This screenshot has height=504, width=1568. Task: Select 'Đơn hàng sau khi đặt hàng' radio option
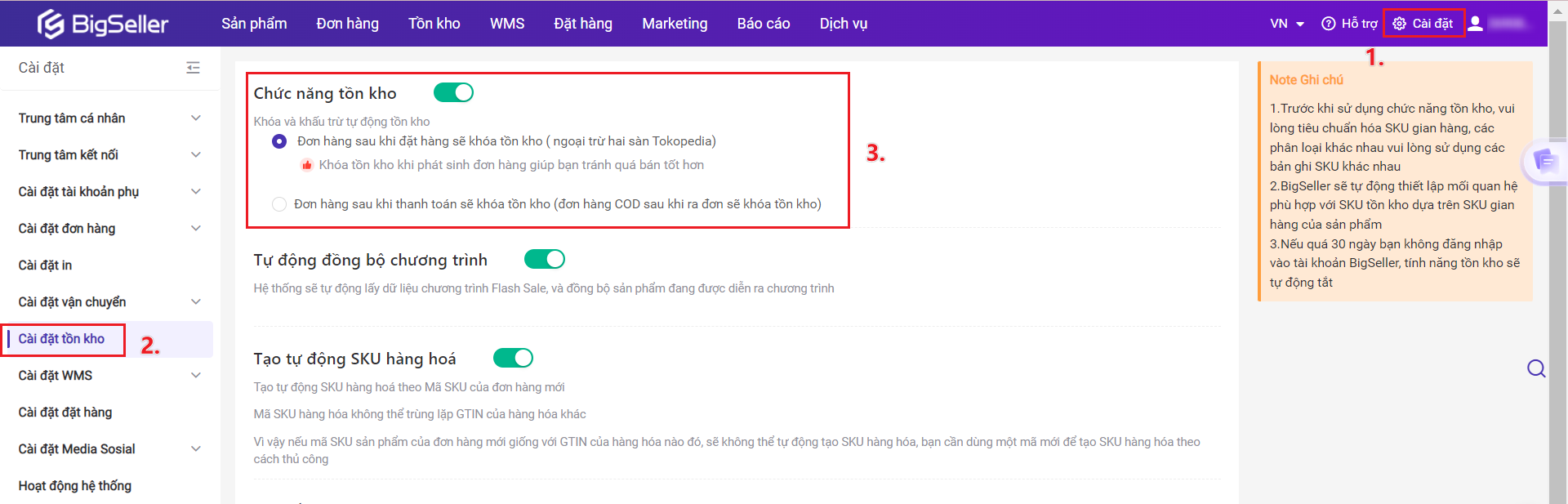point(279,141)
